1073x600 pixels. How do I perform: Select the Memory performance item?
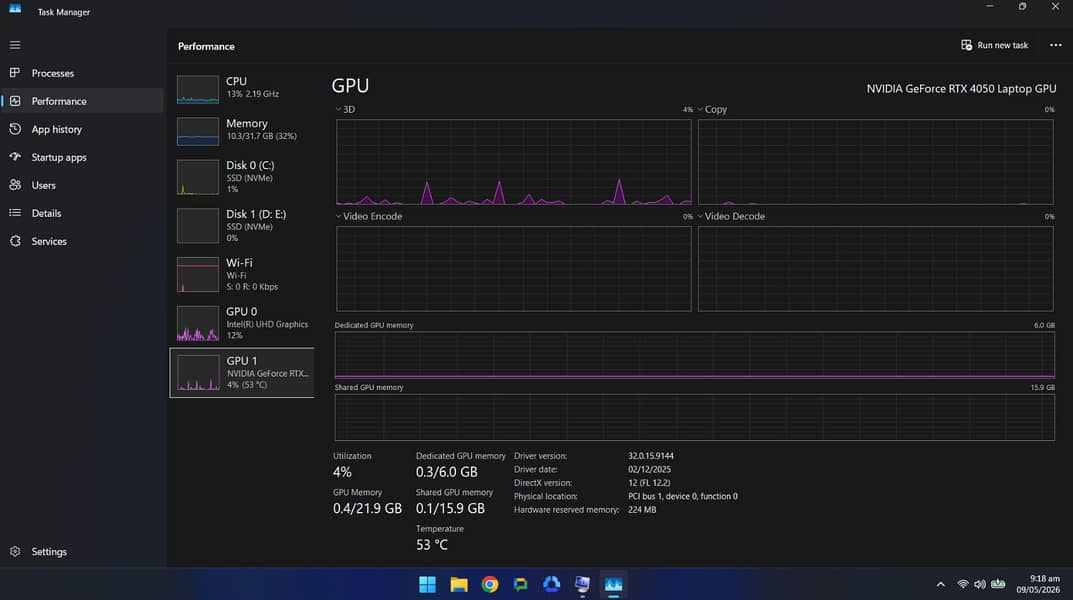242,131
